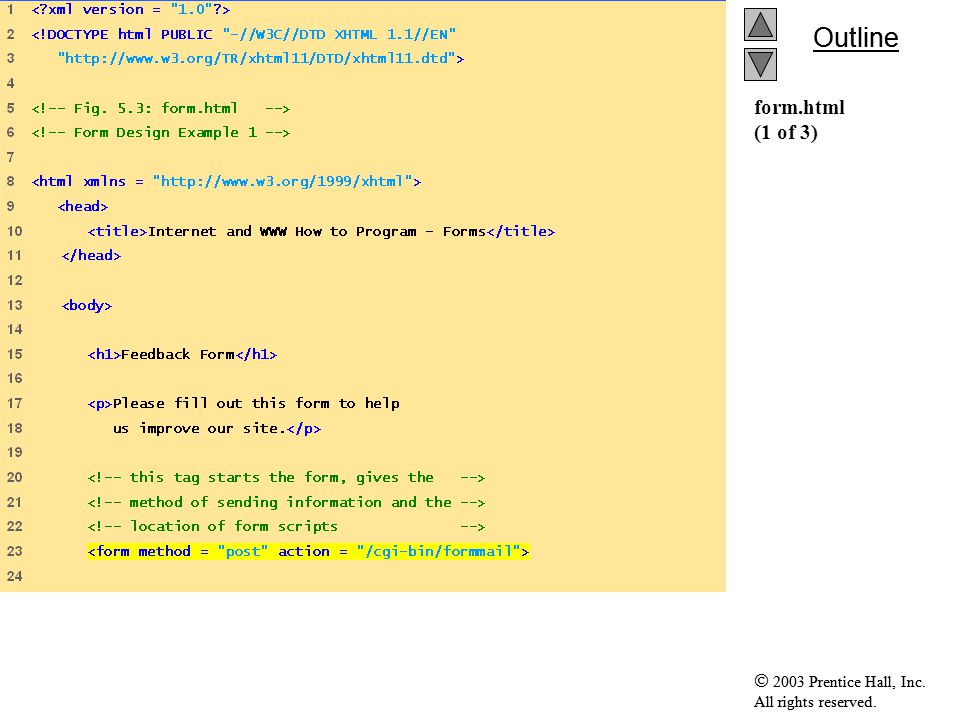Click the down arrow navigation button
960x720 pixels.
760,64
